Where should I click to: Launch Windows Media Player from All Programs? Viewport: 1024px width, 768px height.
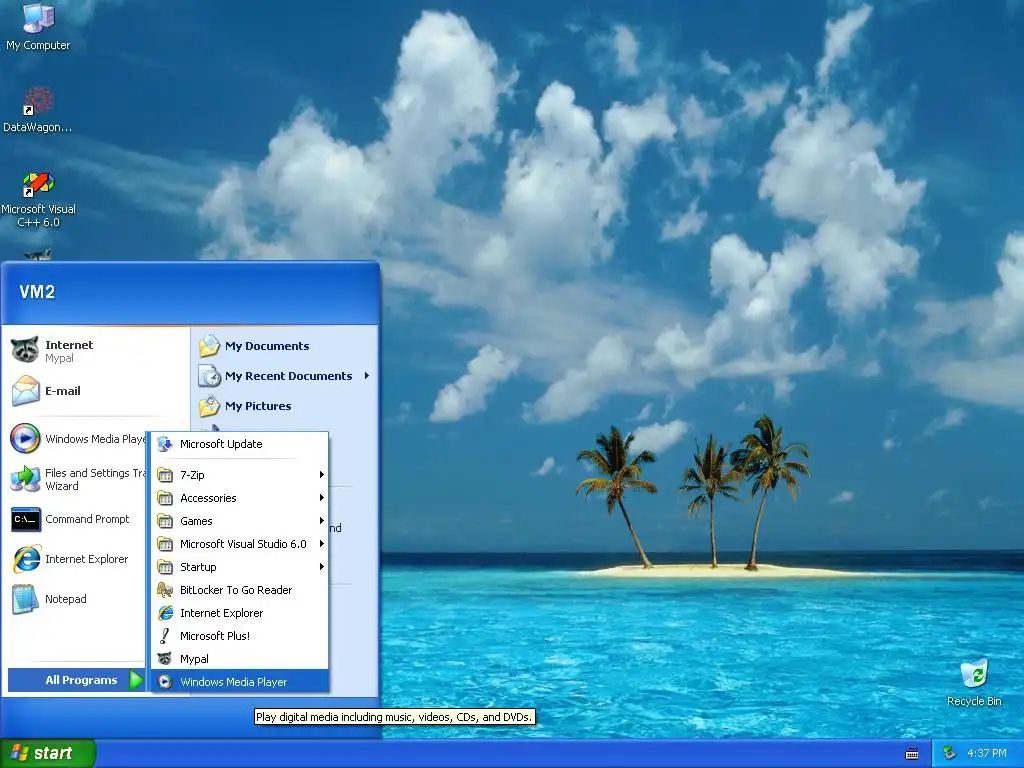pos(240,682)
